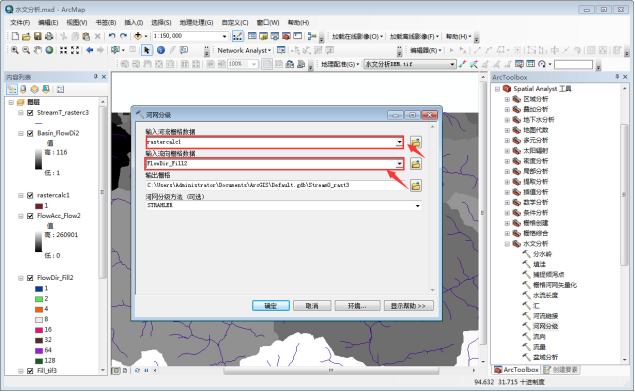Uncheck the Basin_FlowDi2 layer checkbox
635x392 pixels.
click(x=30, y=133)
